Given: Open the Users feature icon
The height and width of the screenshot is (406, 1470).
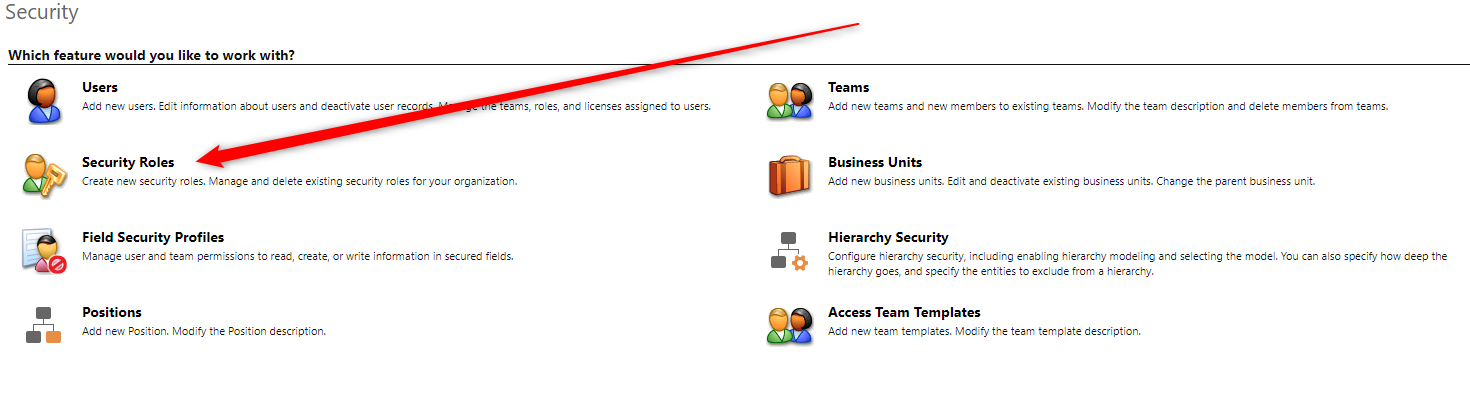Looking at the screenshot, I should (43, 100).
